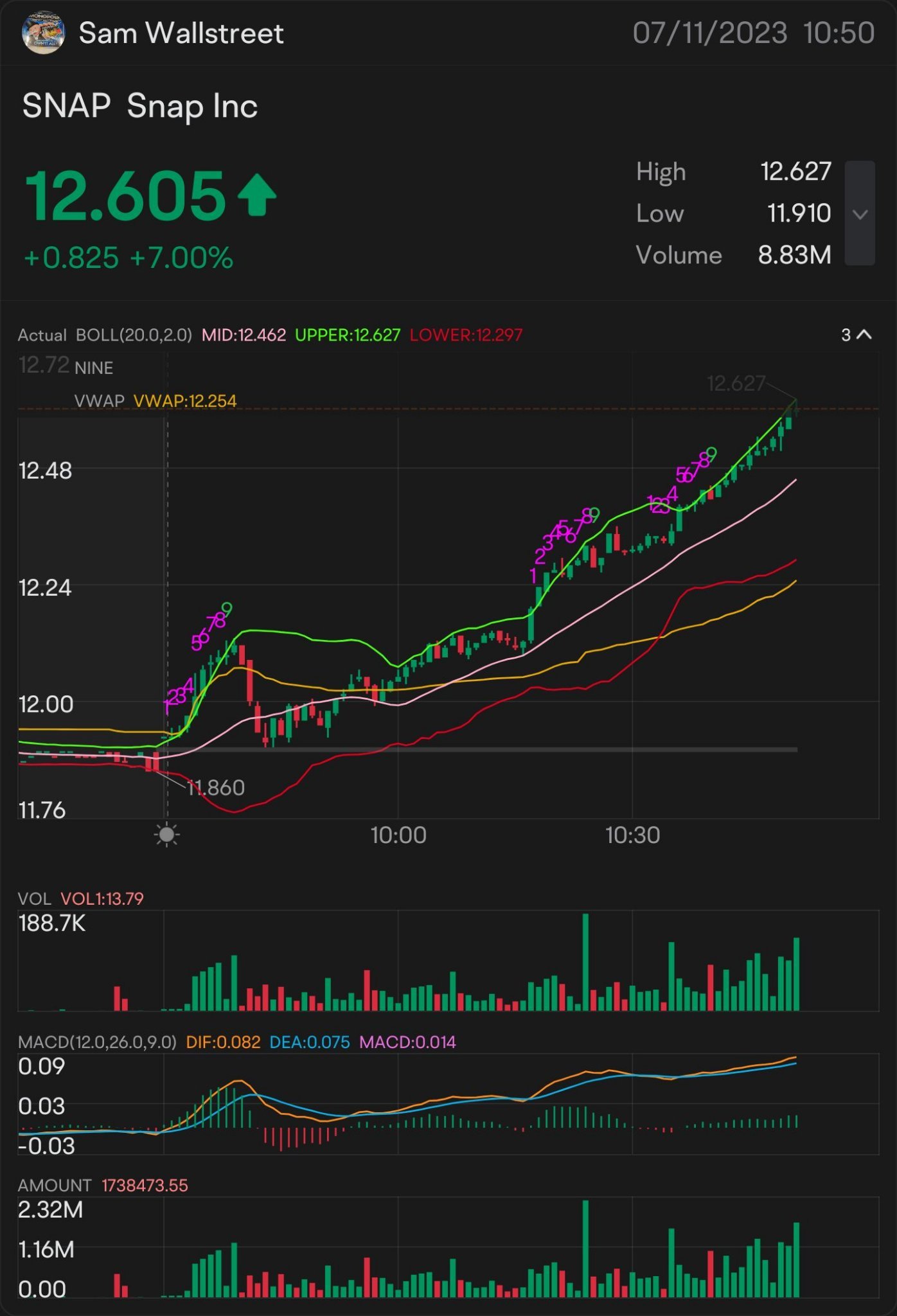
Task: Expand quote details with the down chevron
Action: point(860,213)
